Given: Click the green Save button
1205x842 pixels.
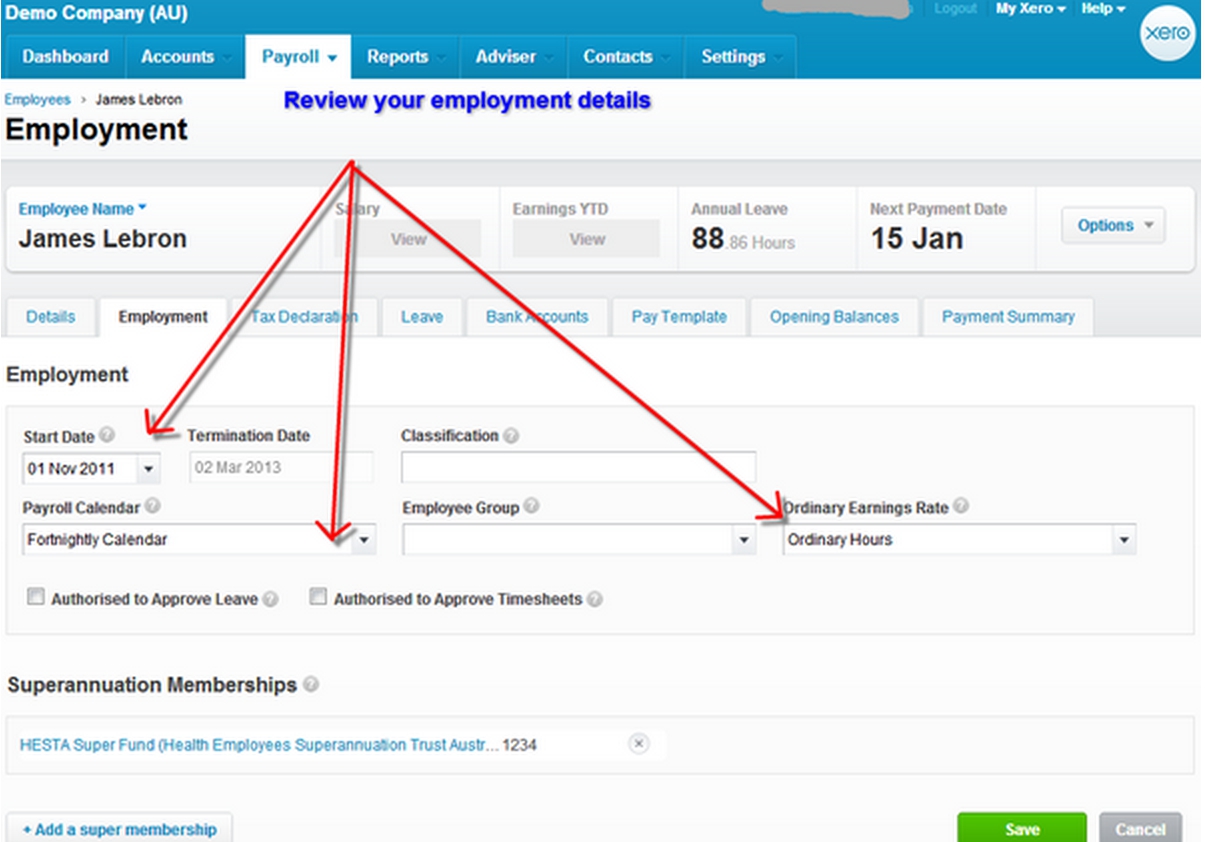Looking at the screenshot, I should coord(1021,829).
